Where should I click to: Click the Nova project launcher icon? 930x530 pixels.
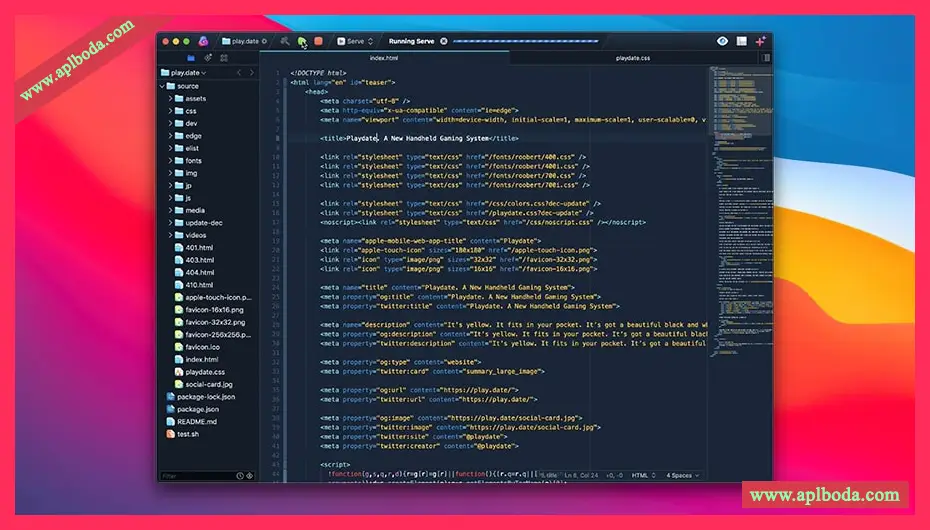[x=203, y=41]
